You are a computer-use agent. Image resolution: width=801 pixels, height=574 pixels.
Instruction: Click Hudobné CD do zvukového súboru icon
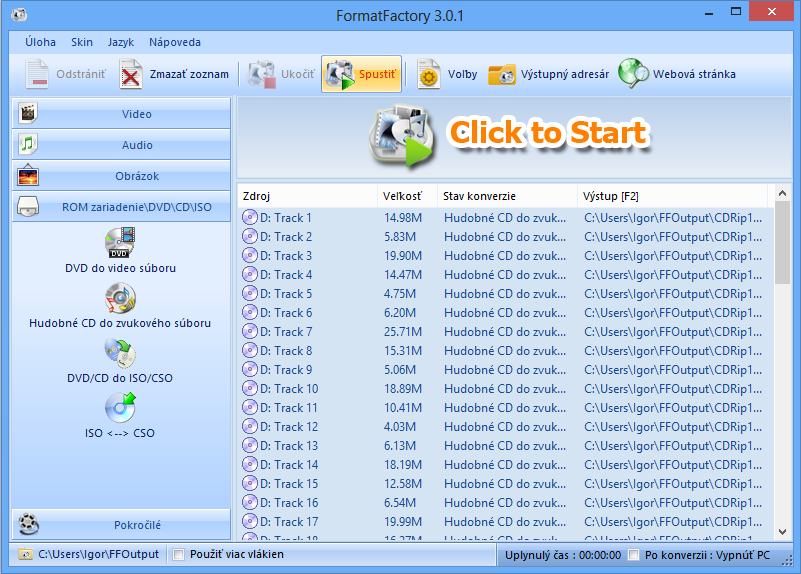120,298
